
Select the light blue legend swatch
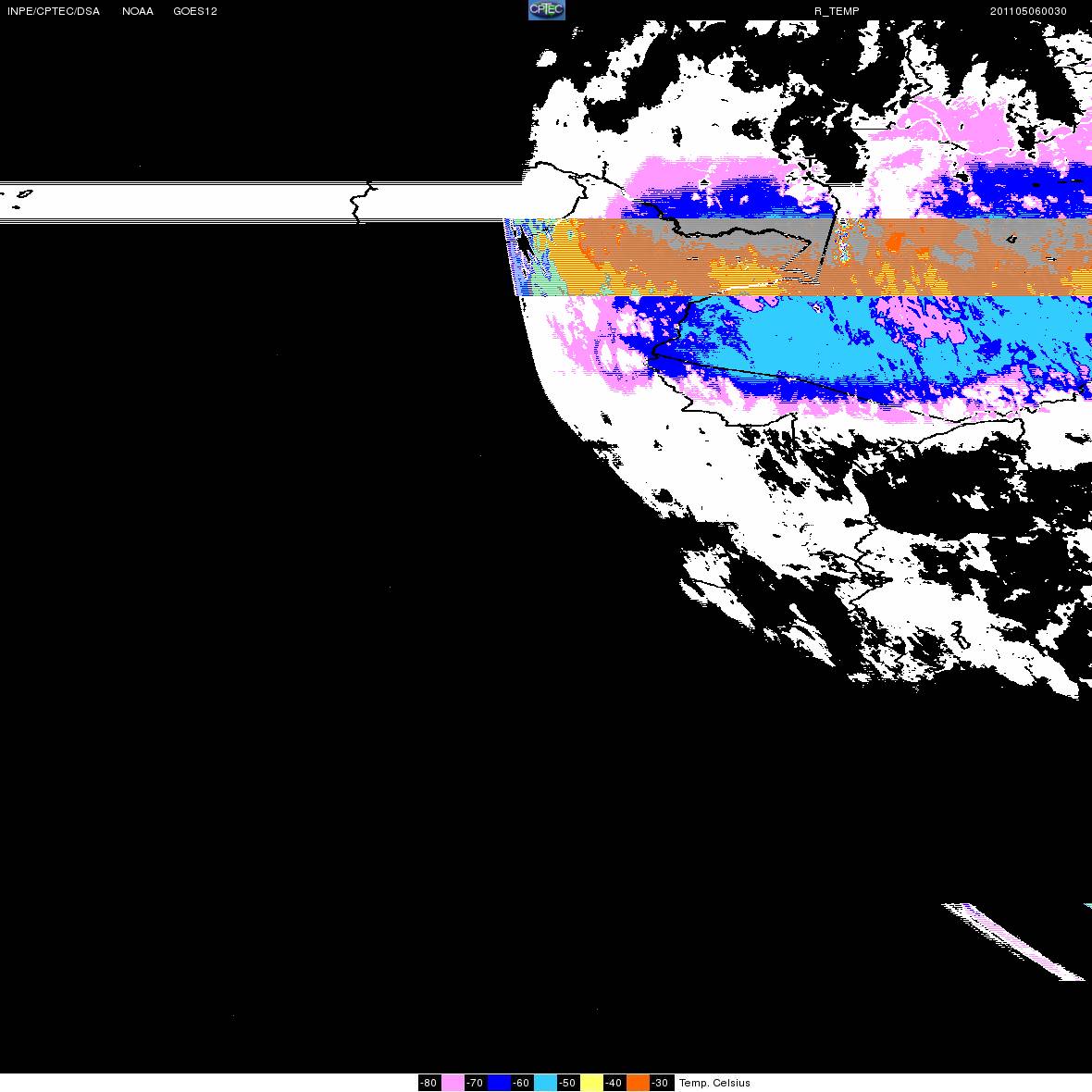point(545,1082)
